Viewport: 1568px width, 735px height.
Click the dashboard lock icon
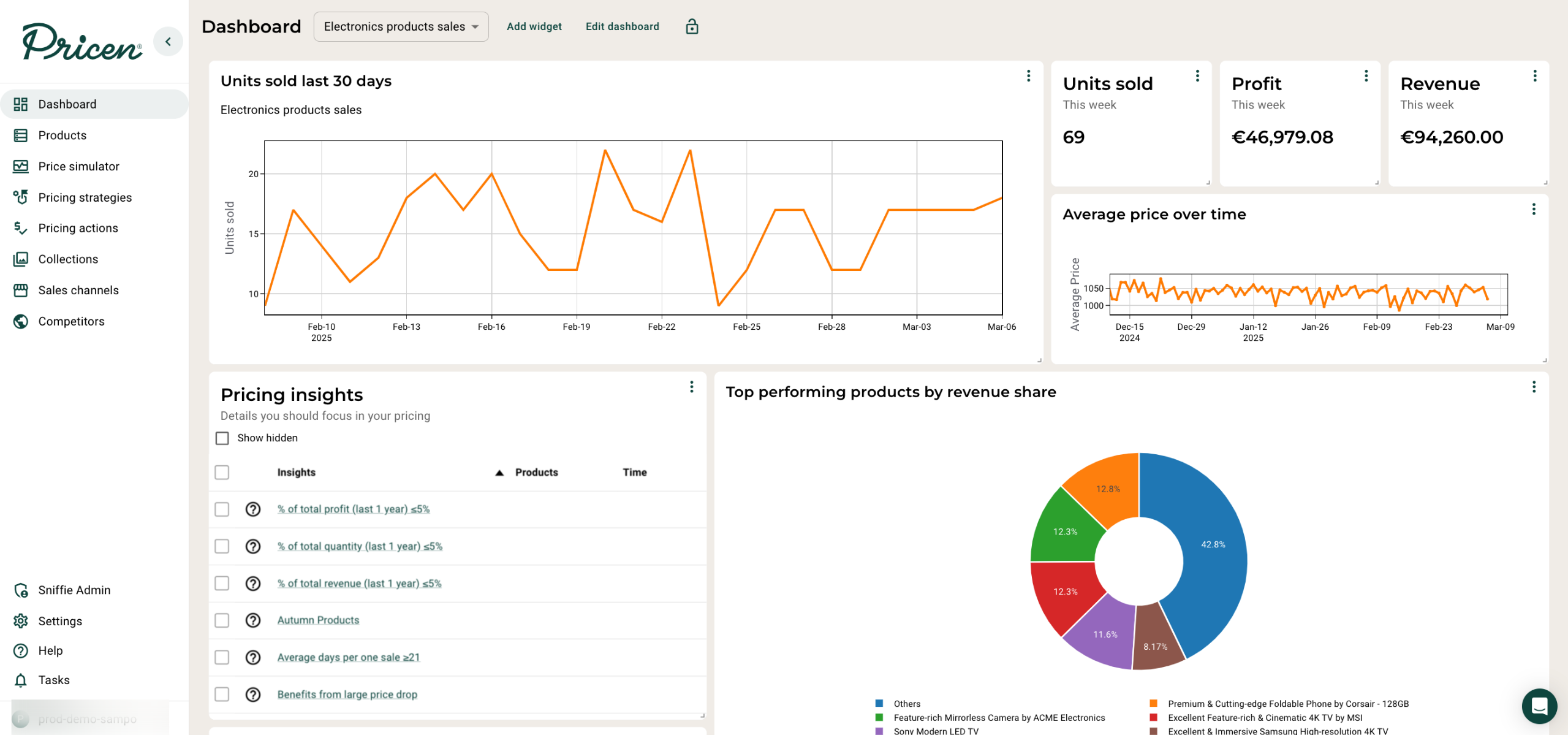tap(692, 26)
